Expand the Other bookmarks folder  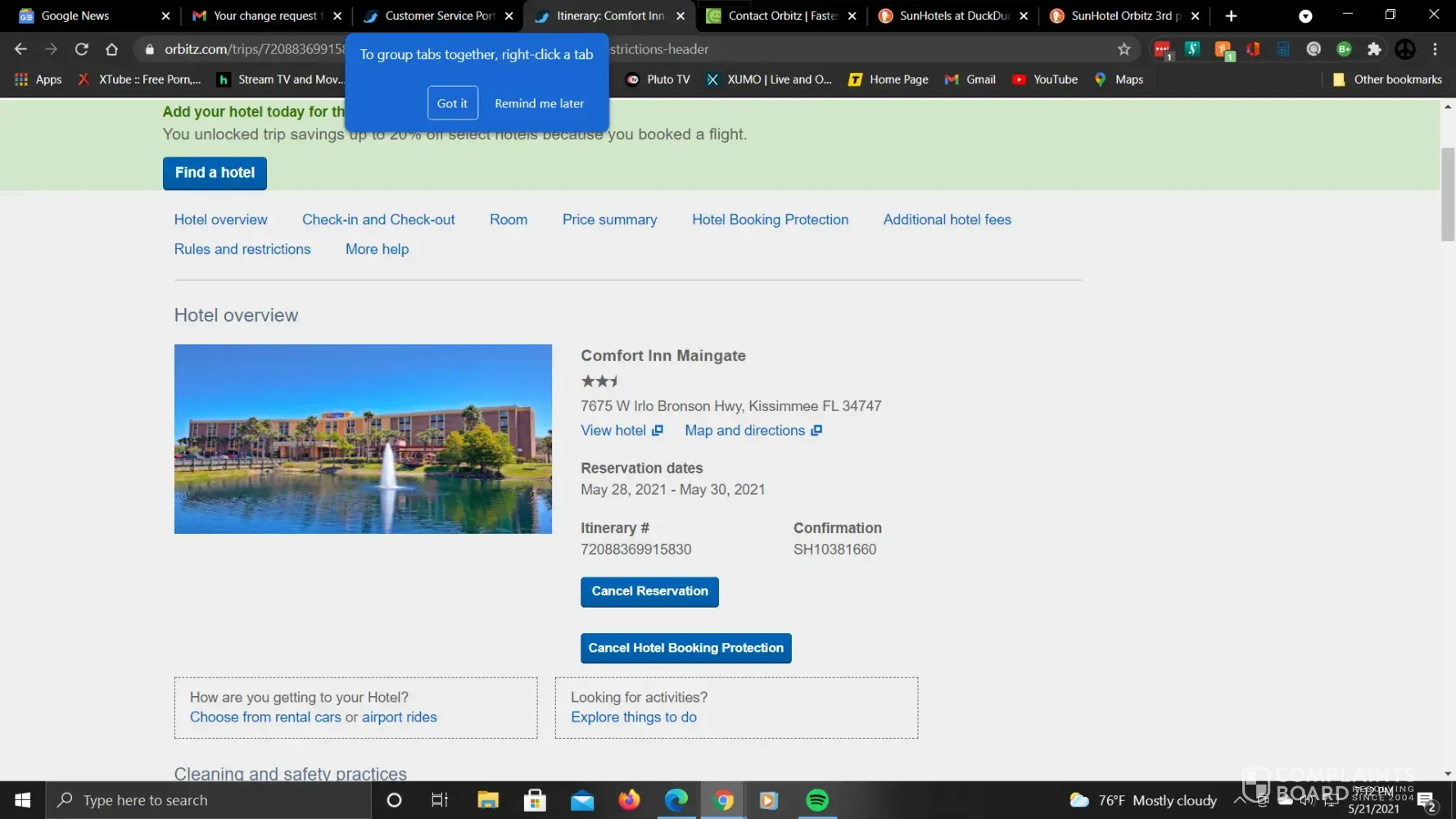[1387, 79]
